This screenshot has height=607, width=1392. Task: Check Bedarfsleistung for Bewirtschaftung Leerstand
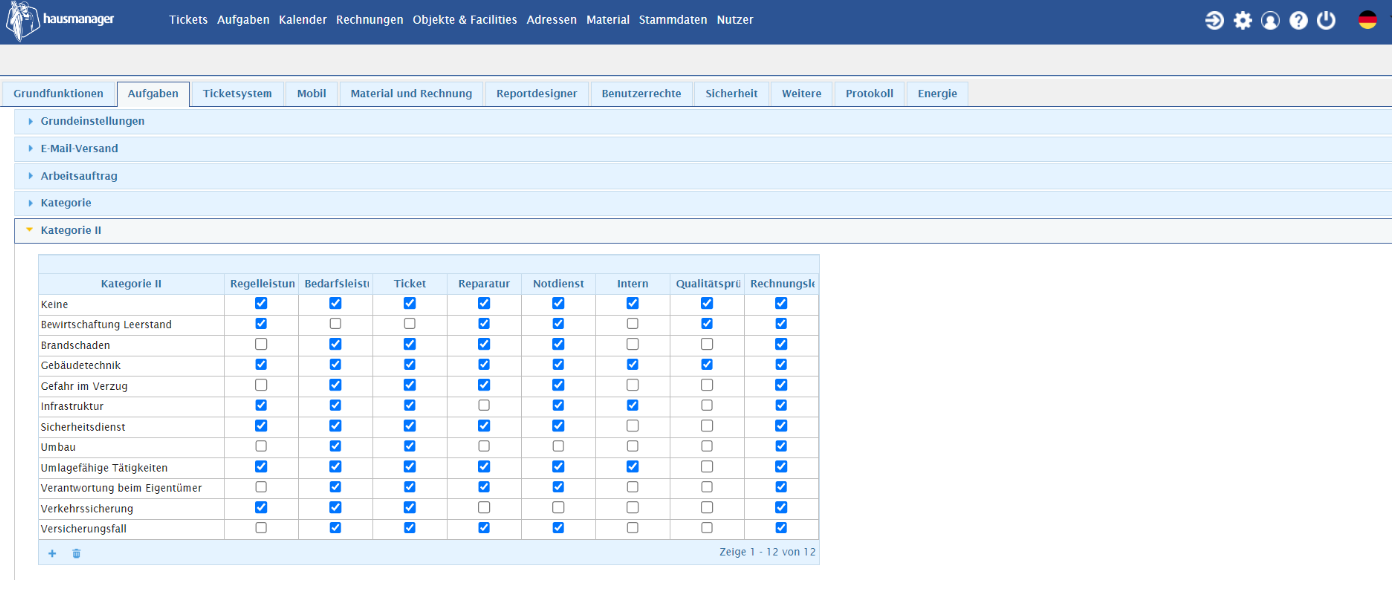[x=335, y=324]
